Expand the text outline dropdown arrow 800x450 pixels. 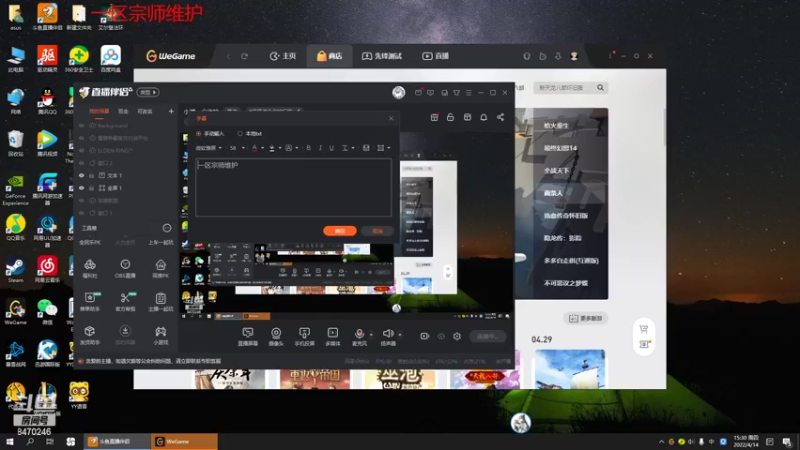click(296, 148)
